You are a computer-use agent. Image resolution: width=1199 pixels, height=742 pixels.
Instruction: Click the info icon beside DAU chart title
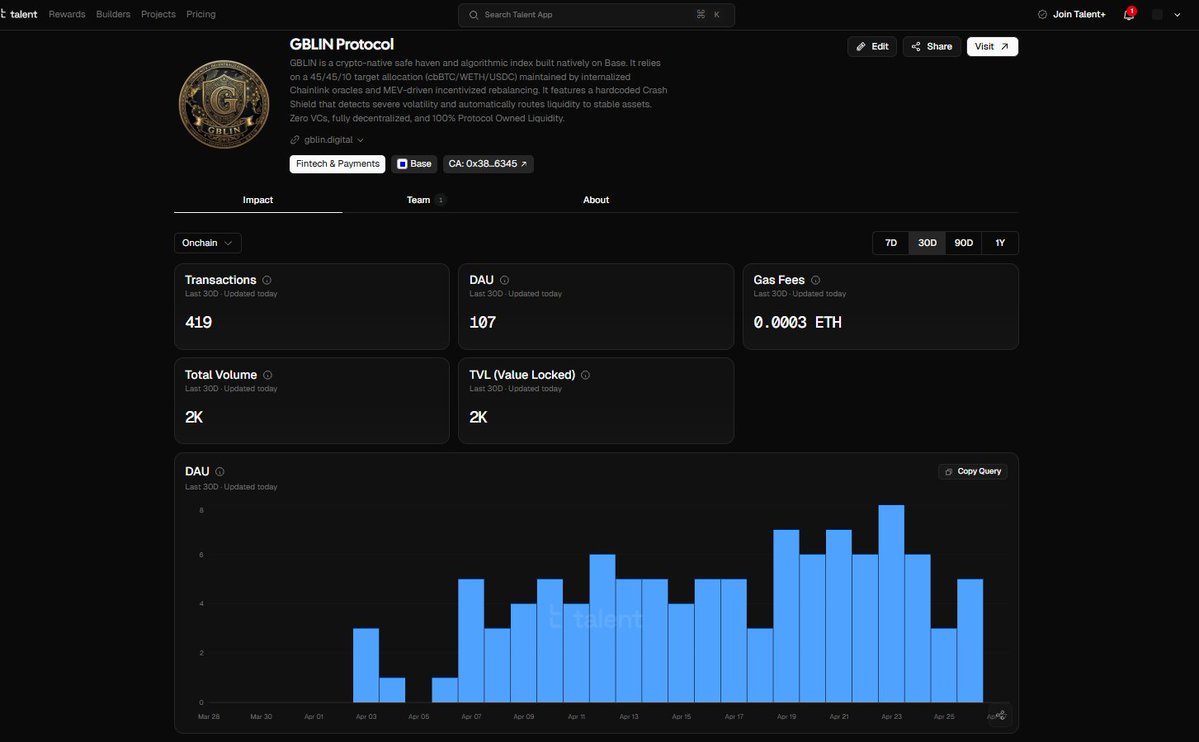point(219,472)
